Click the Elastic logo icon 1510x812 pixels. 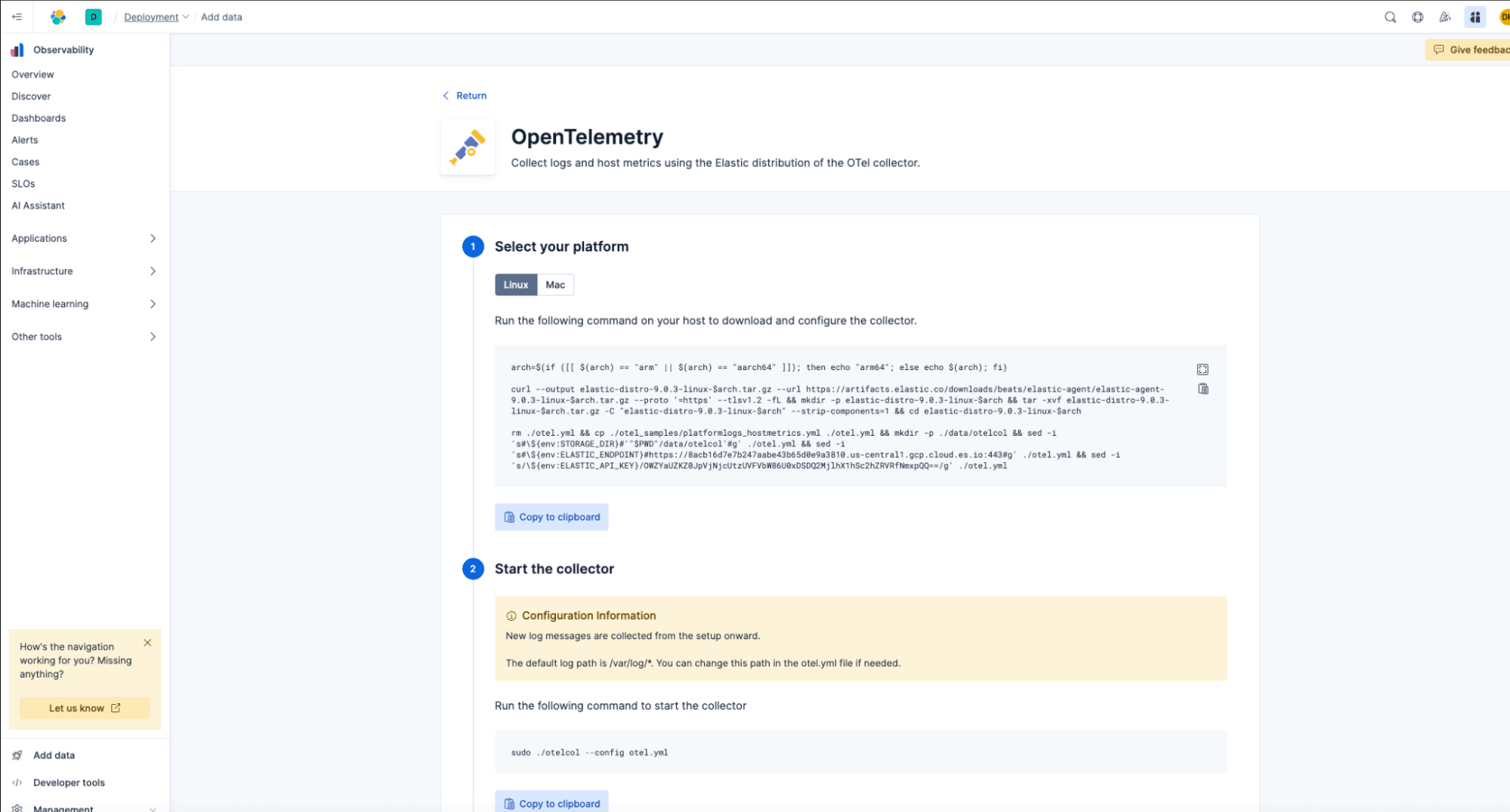58,17
